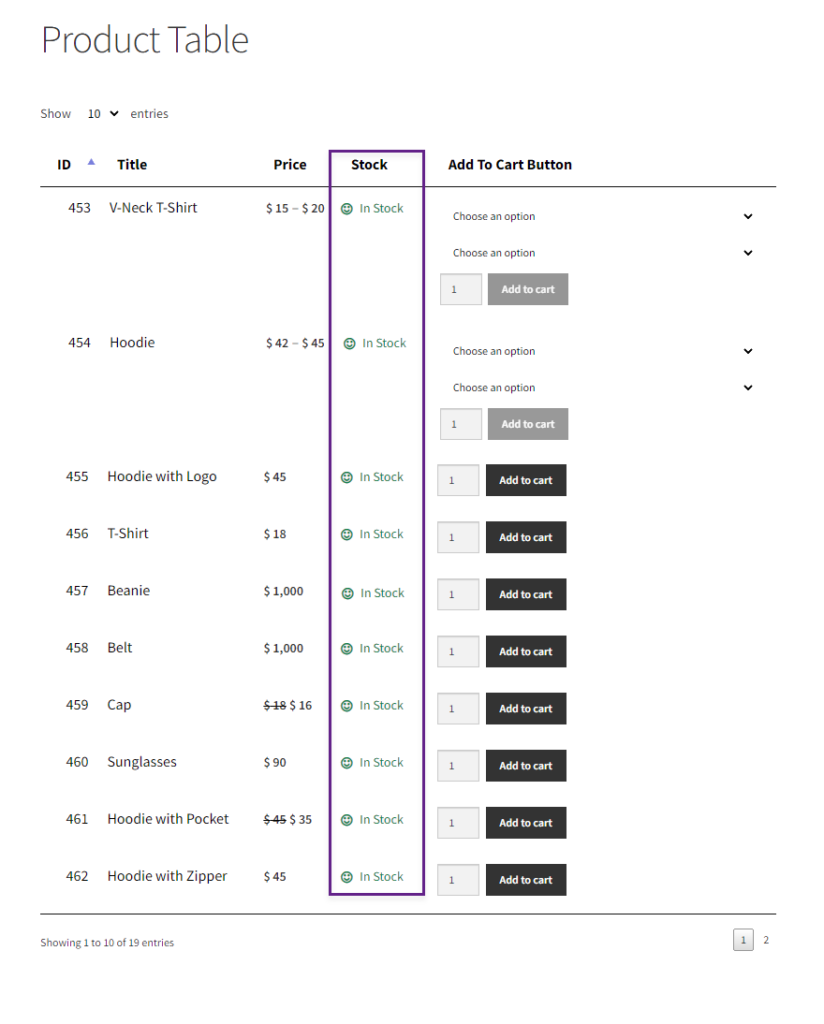The image size is (824, 1024).
Task: Click the smiley stock icon in Cap row
Action: pos(347,706)
